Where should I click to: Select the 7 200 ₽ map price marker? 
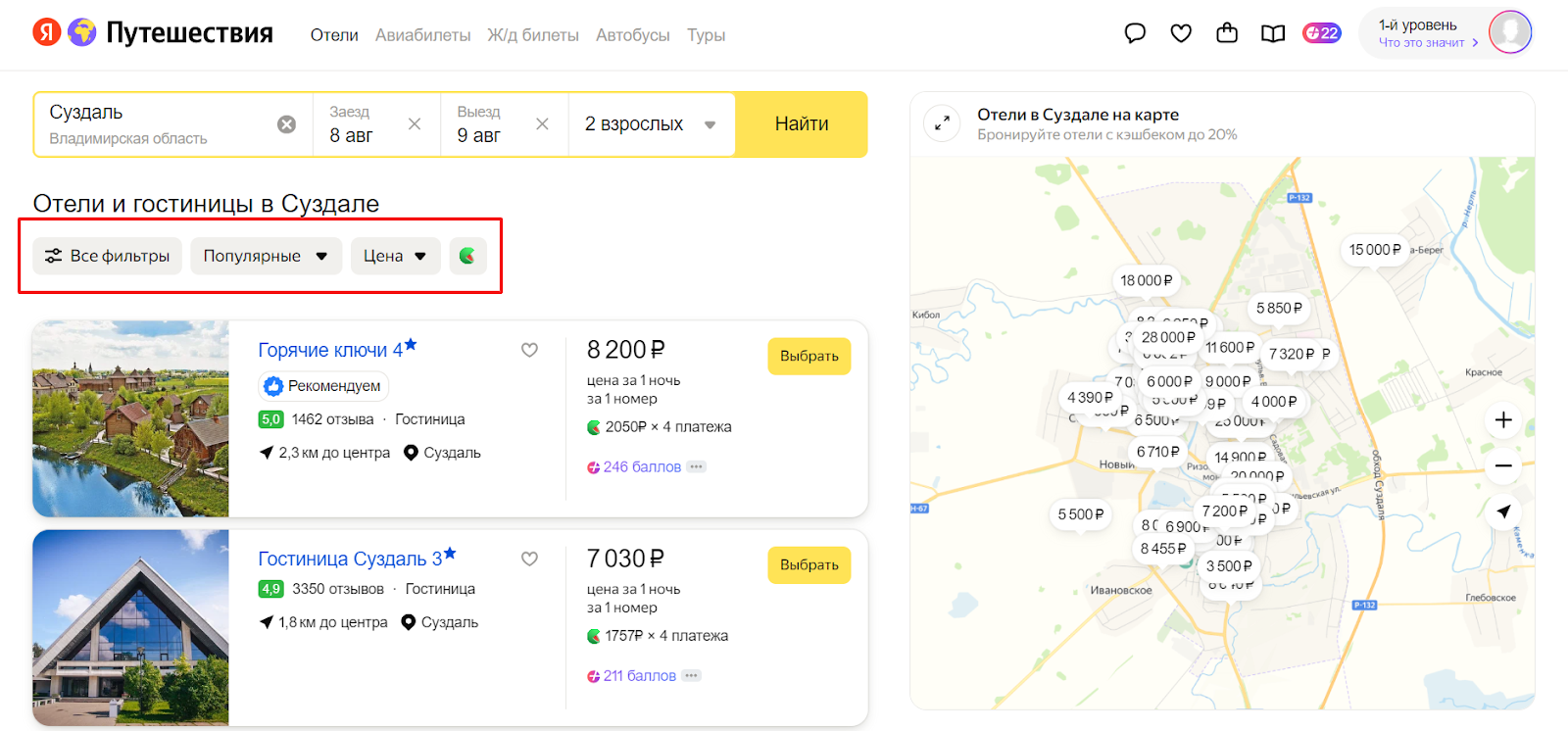(x=1224, y=511)
